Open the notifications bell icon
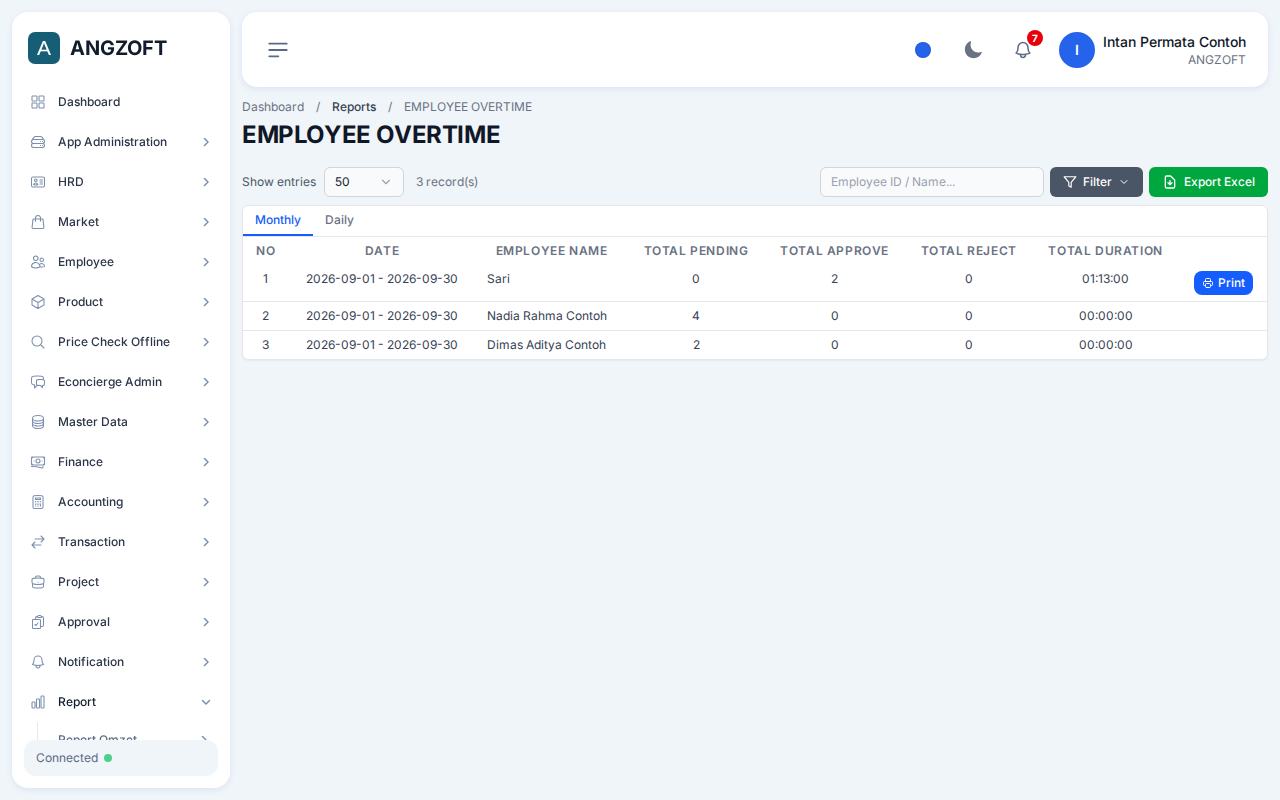1280x800 pixels. click(x=1023, y=50)
